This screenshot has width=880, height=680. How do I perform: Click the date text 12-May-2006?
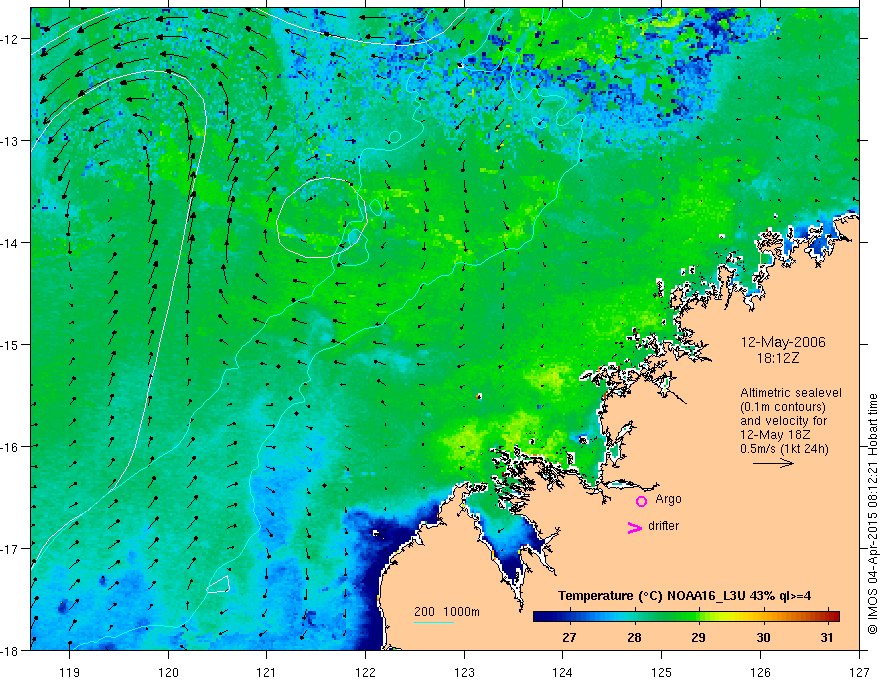pos(783,342)
